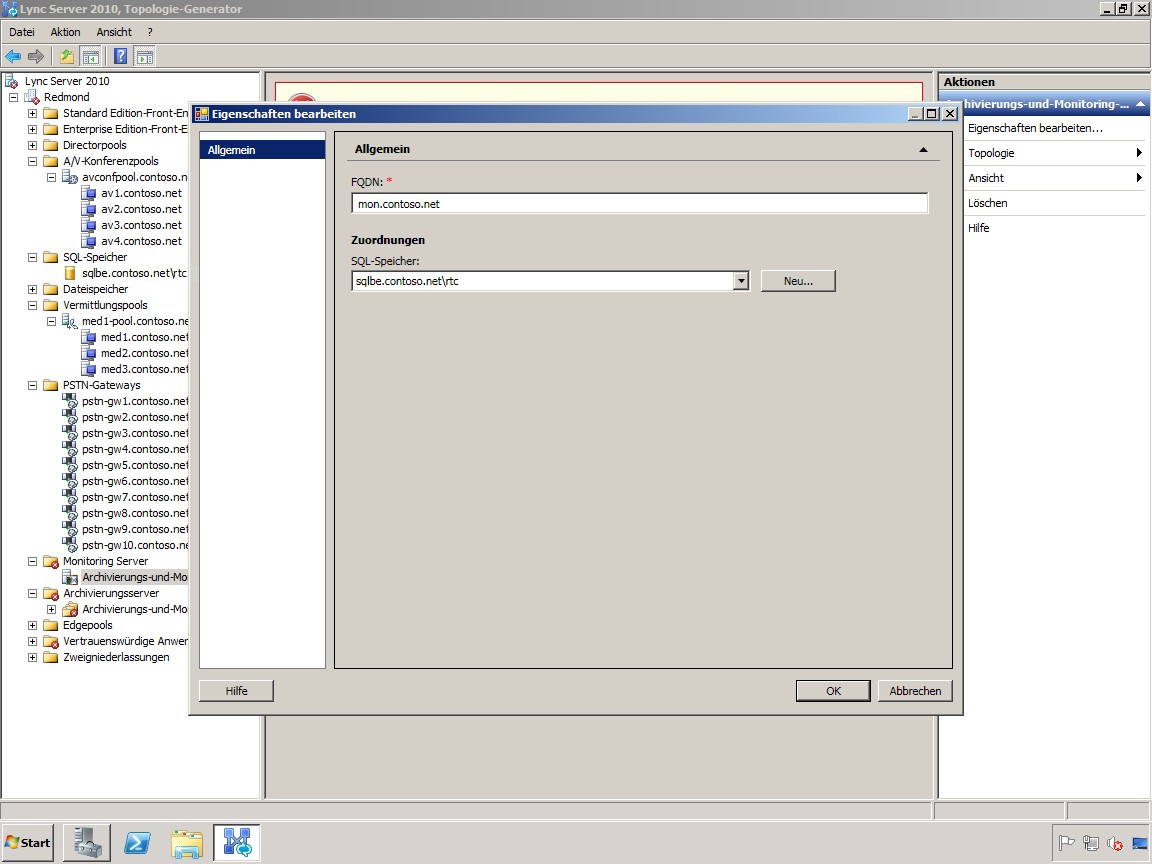Screen dimensions: 1152x864
Task: Open the Datei menu
Action: 22,32
